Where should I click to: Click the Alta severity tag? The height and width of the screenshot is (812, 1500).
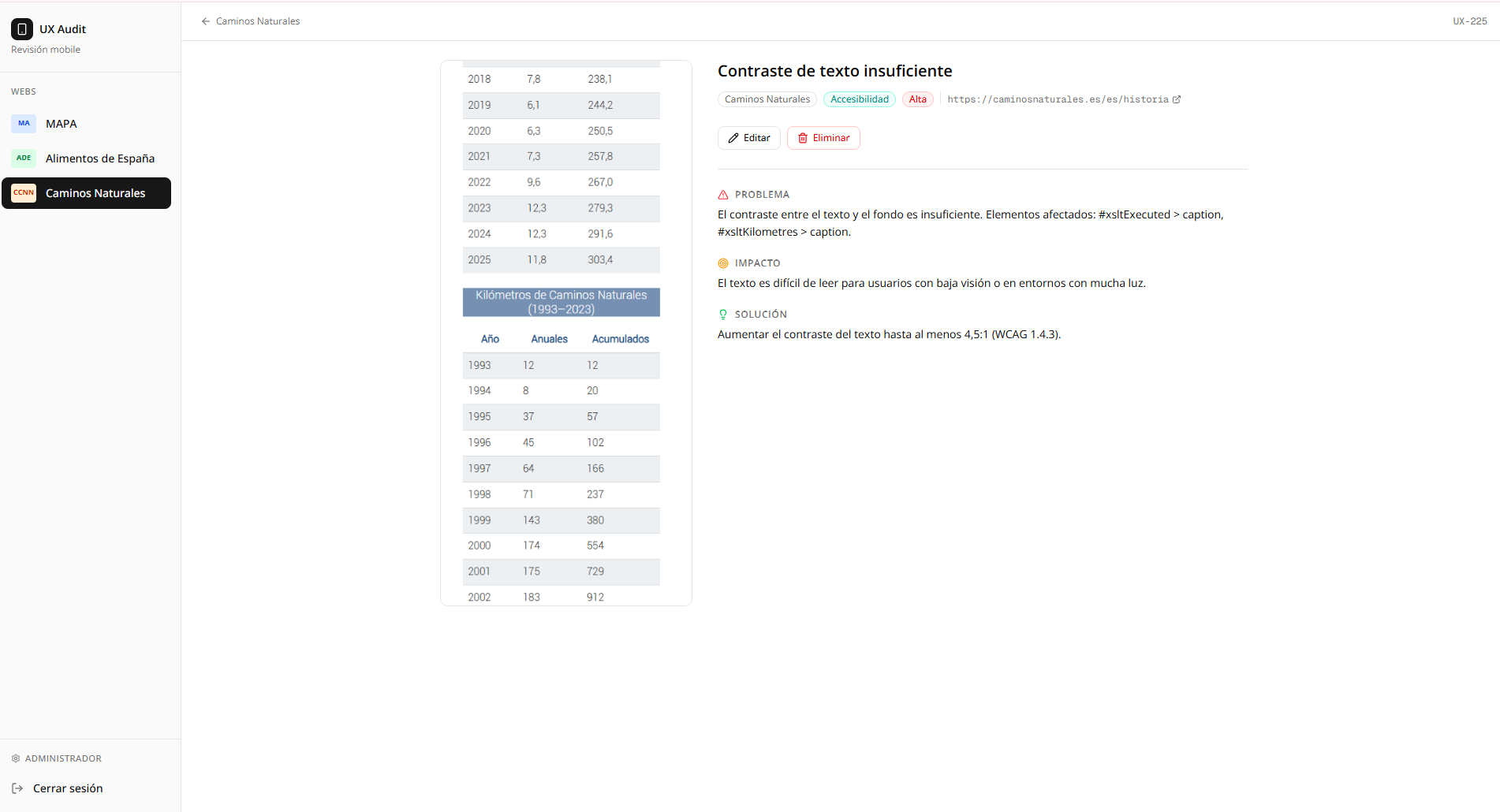[x=918, y=99]
